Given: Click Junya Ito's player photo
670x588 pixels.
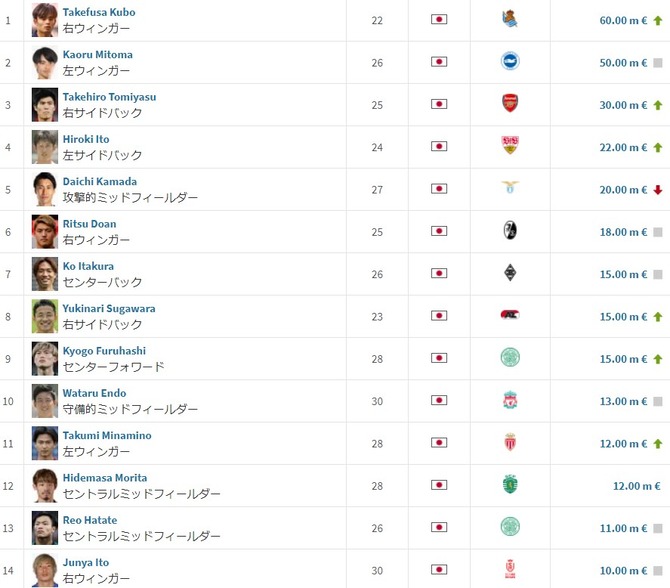Looking at the screenshot, I should click(x=45, y=570).
